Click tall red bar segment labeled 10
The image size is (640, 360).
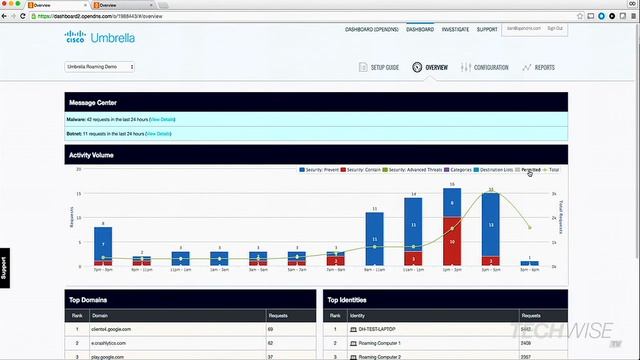(452, 241)
